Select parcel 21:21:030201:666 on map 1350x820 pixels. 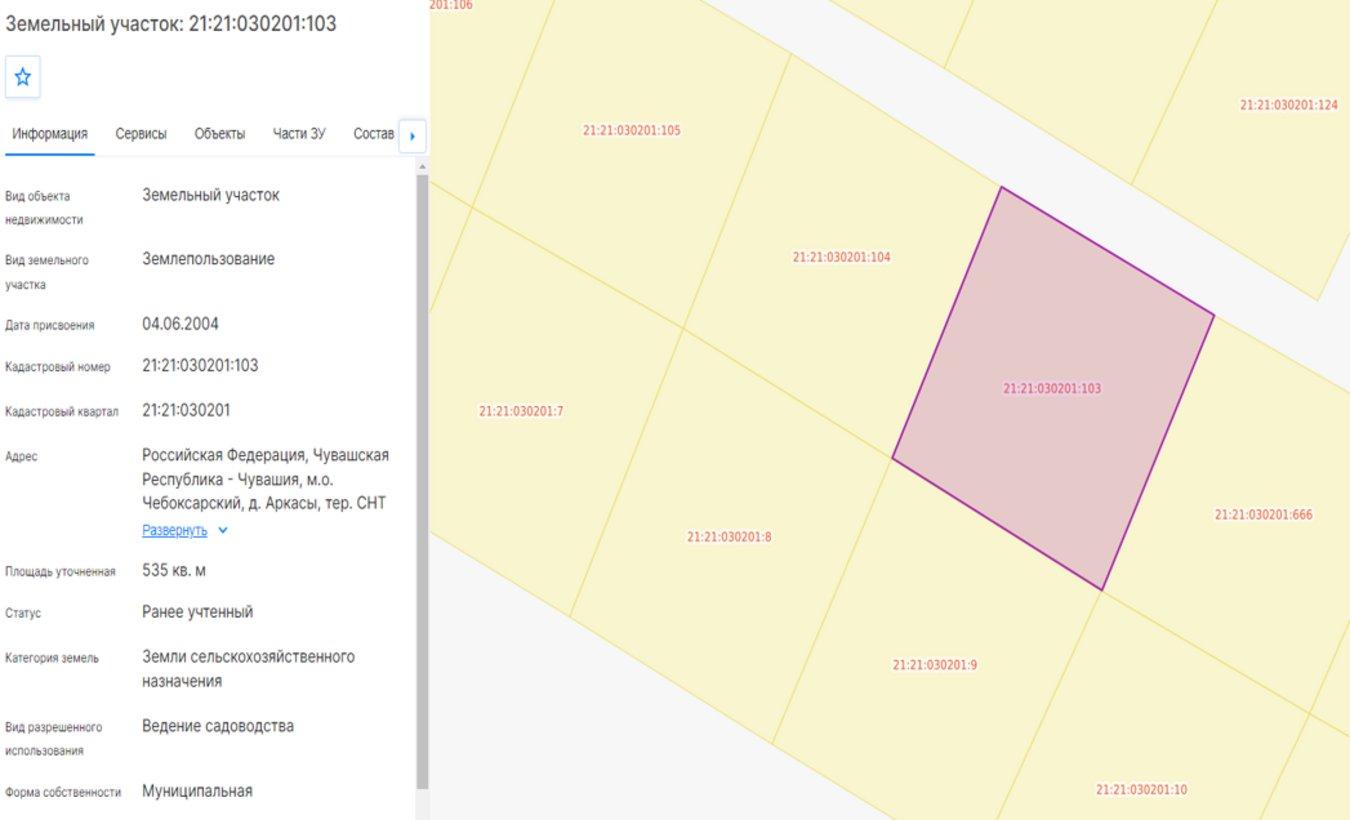click(x=1264, y=515)
